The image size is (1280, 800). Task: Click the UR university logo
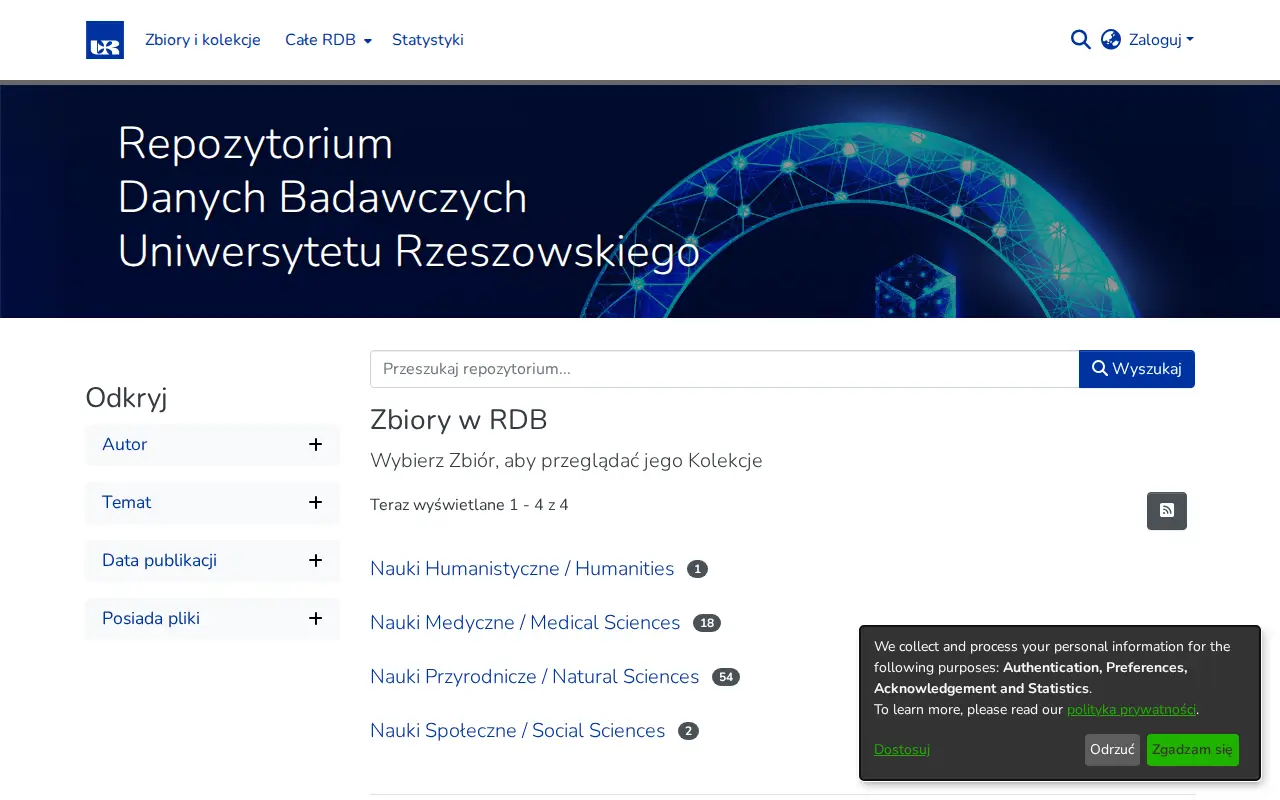coord(105,40)
